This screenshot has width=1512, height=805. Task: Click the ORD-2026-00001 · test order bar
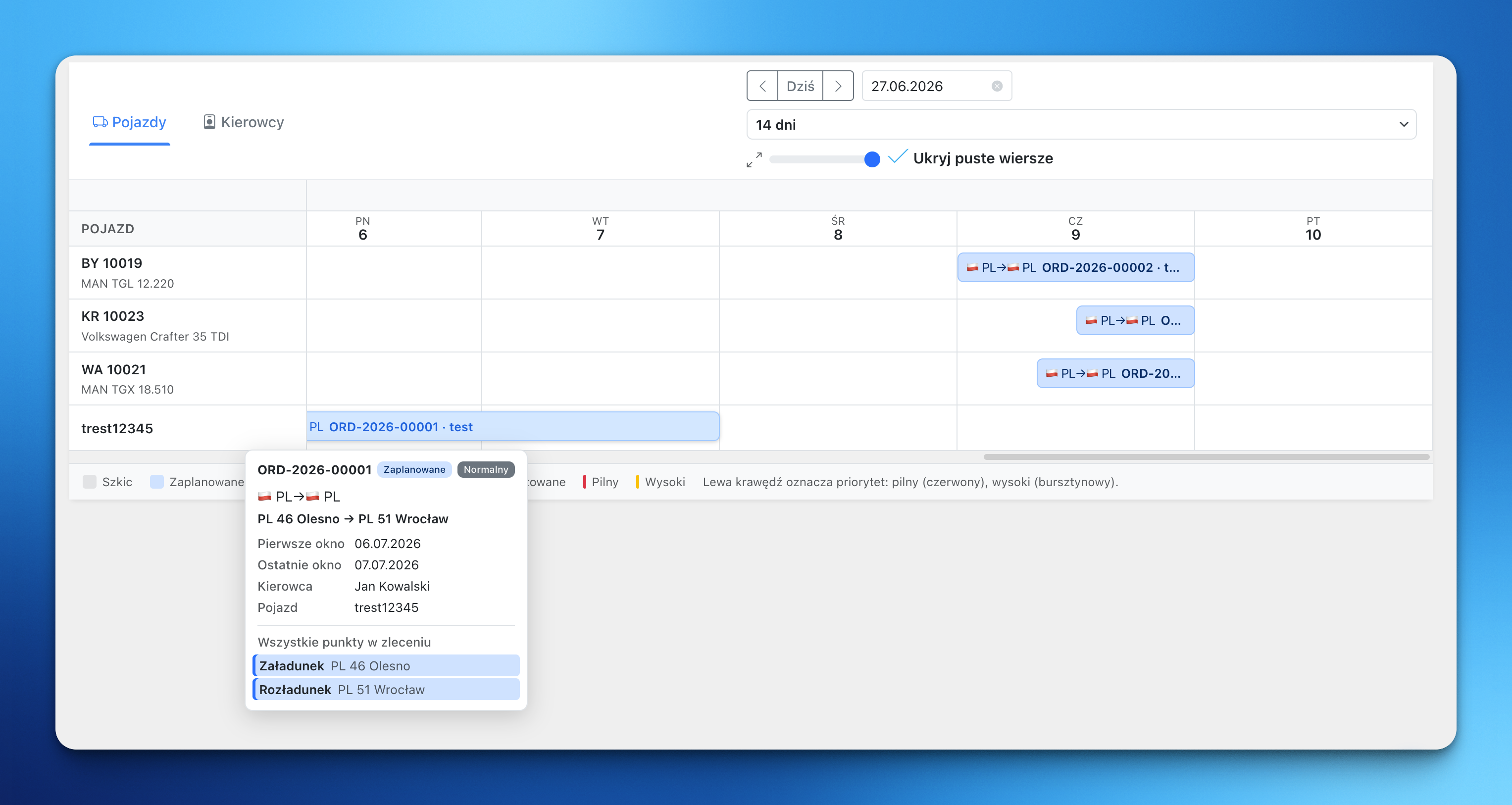[x=513, y=427]
